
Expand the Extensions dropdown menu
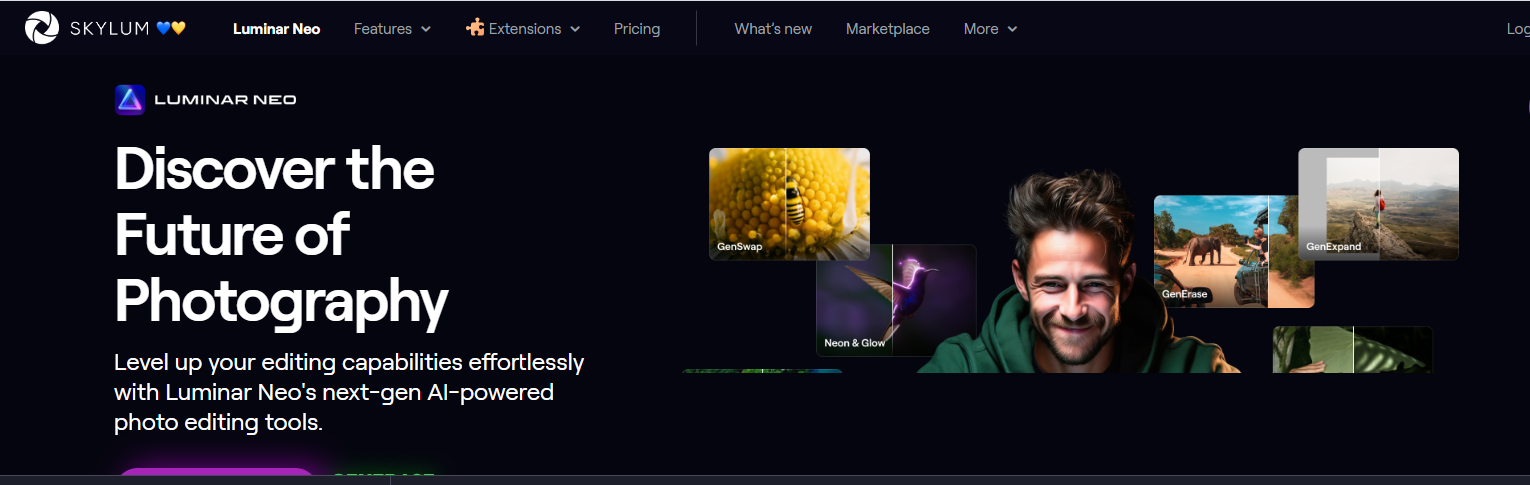click(523, 29)
